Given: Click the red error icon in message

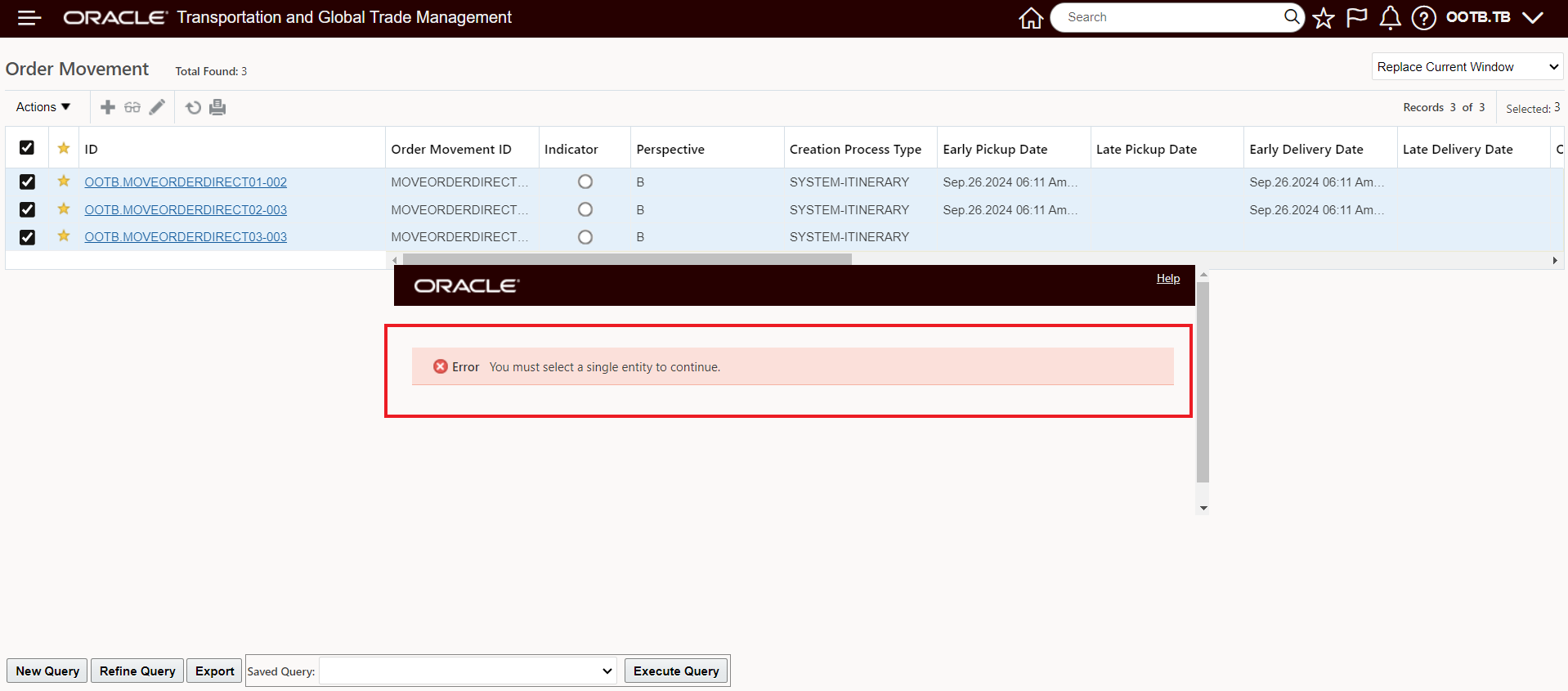Looking at the screenshot, I should pos(441,366).
